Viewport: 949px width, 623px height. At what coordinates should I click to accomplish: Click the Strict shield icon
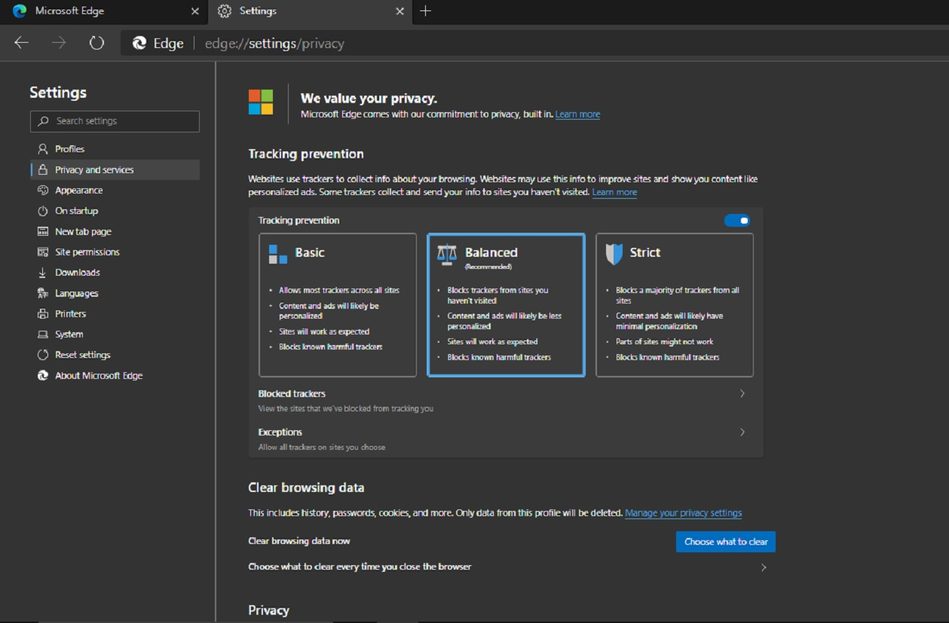(x=614, y=254)
